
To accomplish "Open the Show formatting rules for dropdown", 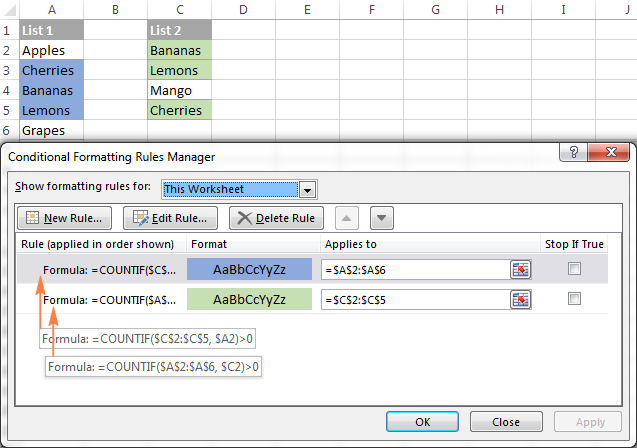I will tap(308, 189).
